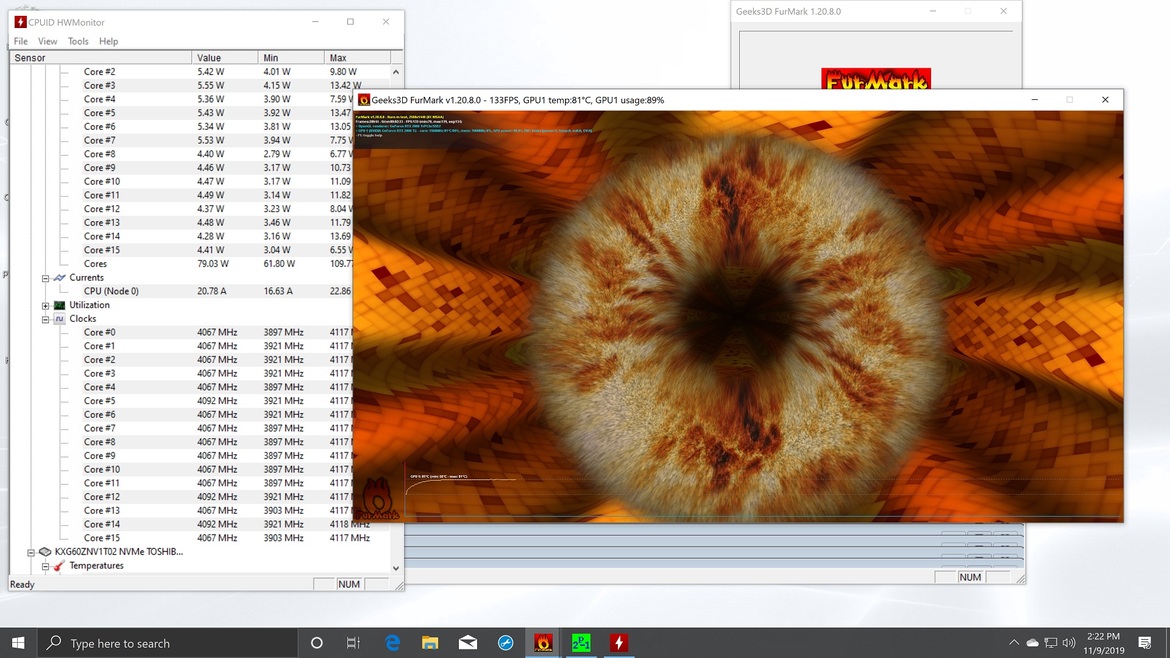Click the Clocks category icon

coord(60,319)
